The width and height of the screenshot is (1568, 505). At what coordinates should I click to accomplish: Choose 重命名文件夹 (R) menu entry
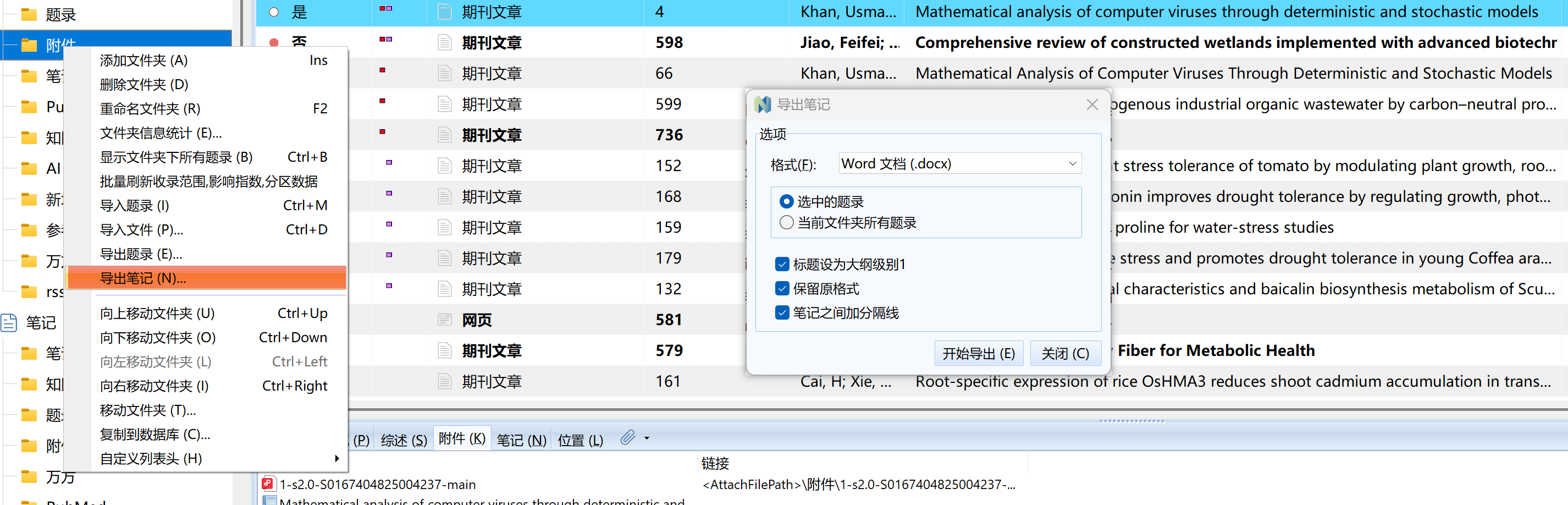pos(206,108)
